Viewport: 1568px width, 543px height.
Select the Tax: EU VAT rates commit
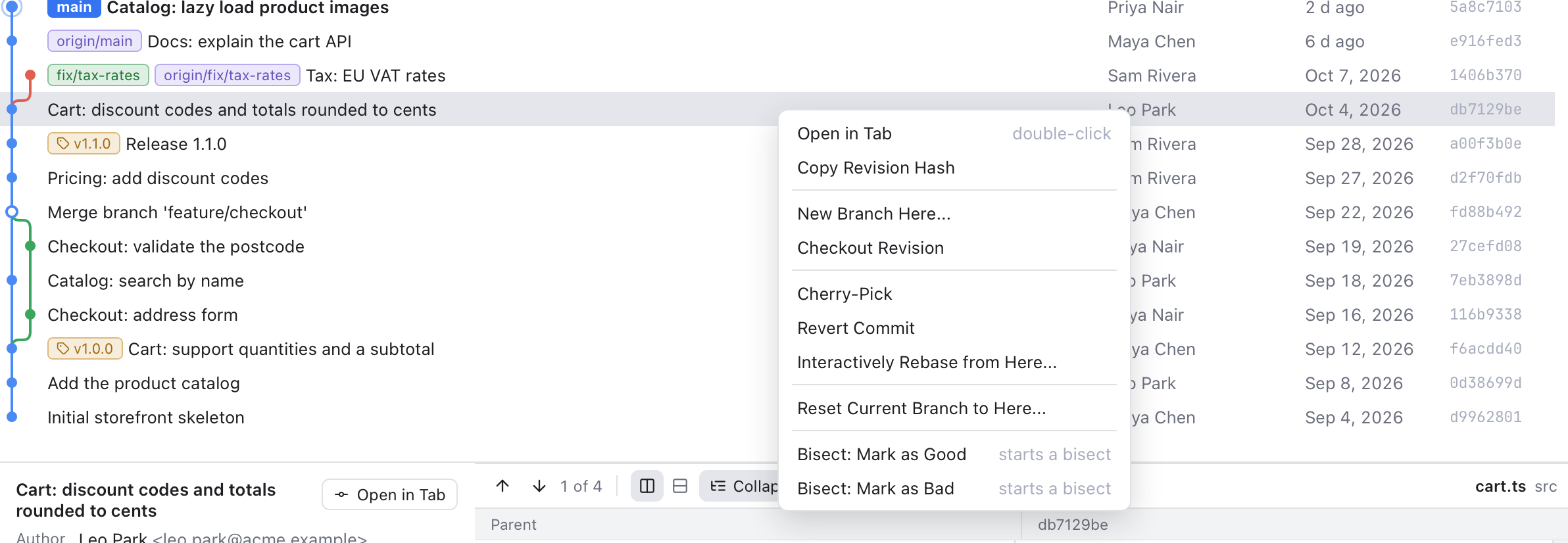[777, 75]
